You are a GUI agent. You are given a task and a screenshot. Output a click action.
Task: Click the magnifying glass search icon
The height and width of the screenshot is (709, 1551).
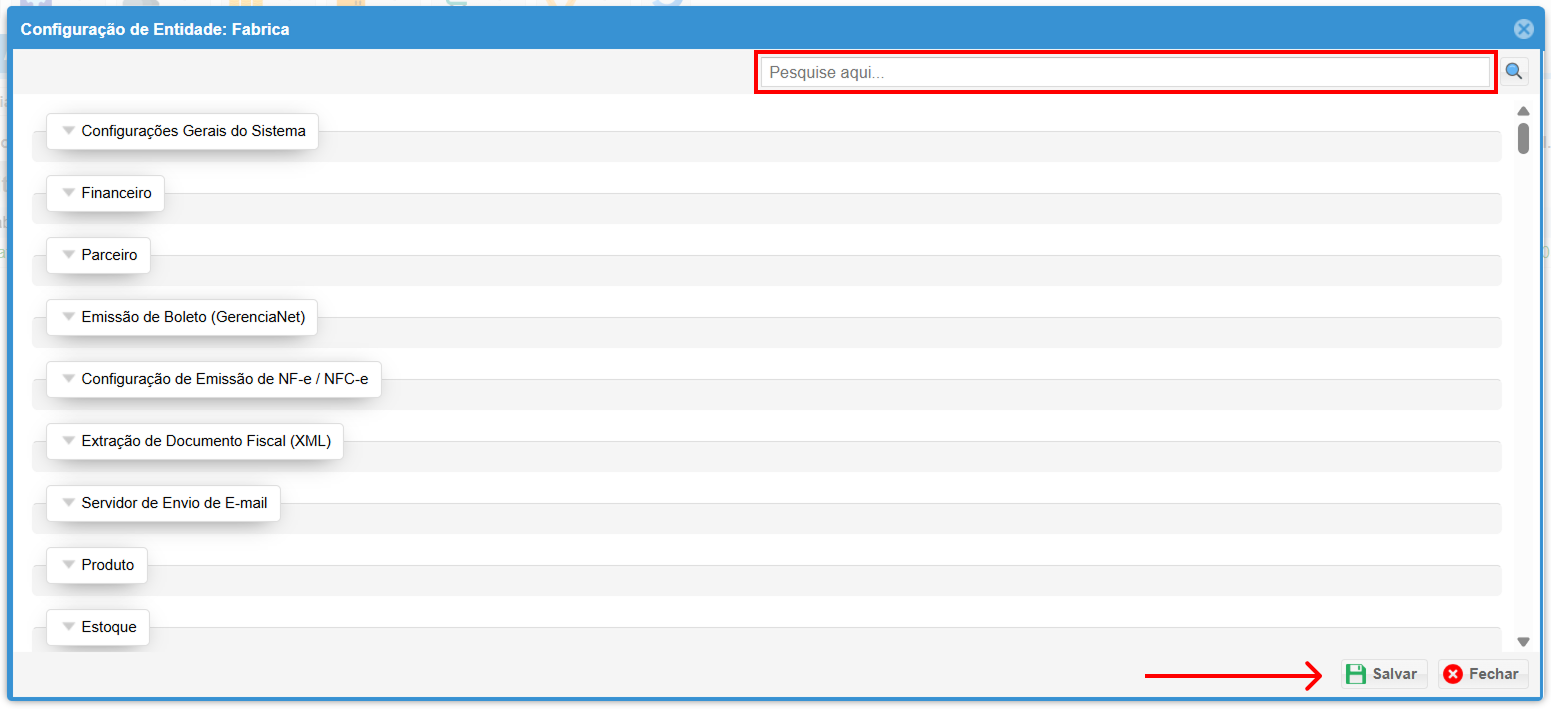[1514, 72]
